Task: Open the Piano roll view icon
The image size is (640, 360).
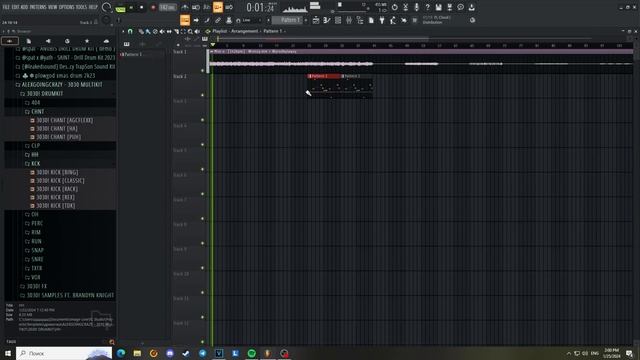Action: coord(327,20)
